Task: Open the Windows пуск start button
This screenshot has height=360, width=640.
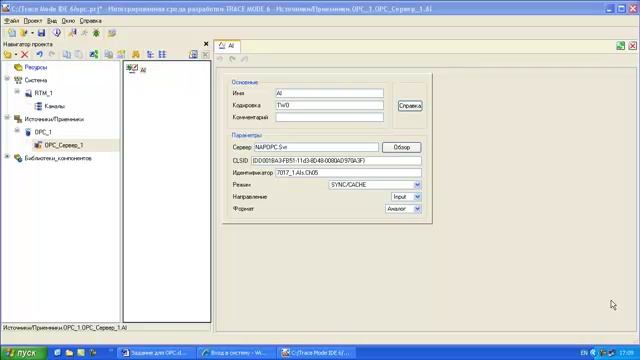Action: click(24, 353)
